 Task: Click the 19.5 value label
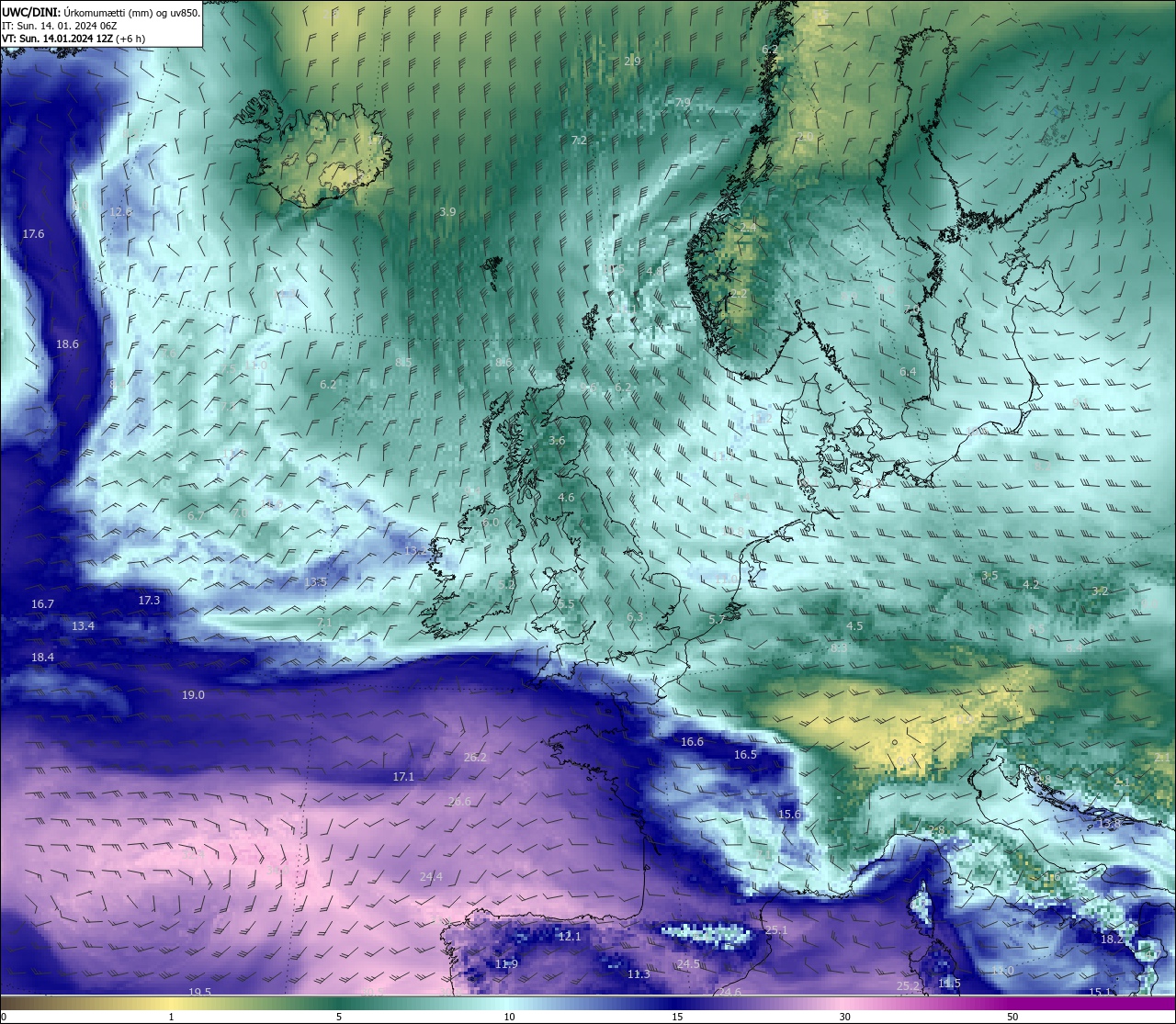tap(199, 993)
